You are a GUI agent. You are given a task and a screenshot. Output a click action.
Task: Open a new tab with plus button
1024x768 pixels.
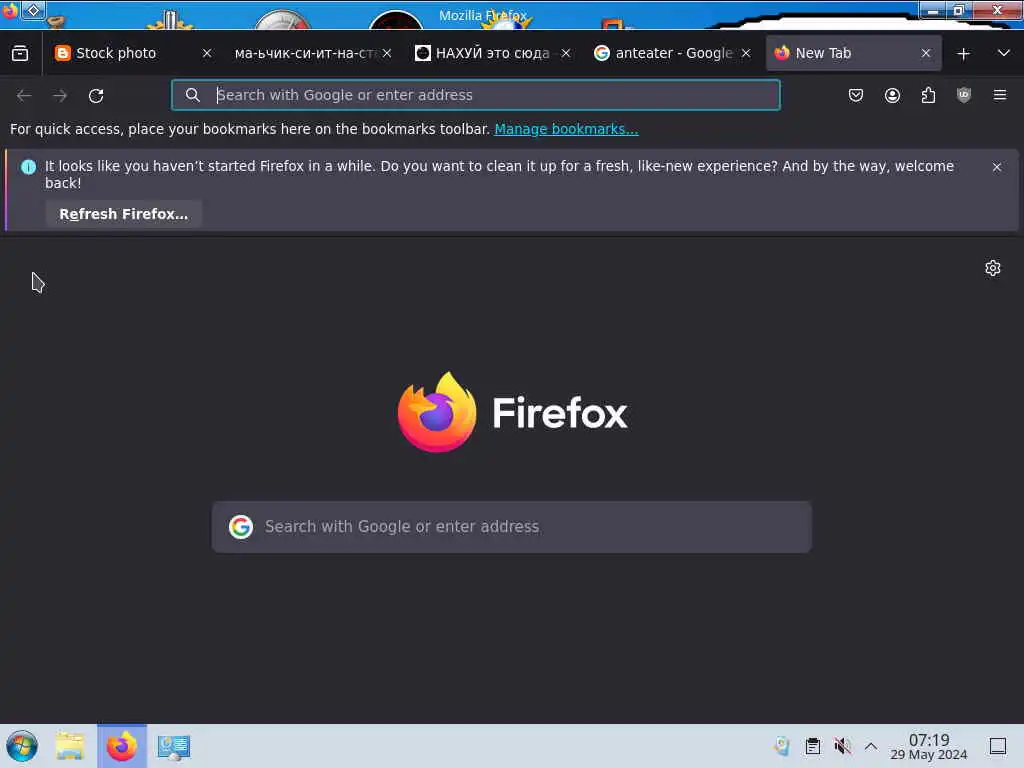click(963, 54)
